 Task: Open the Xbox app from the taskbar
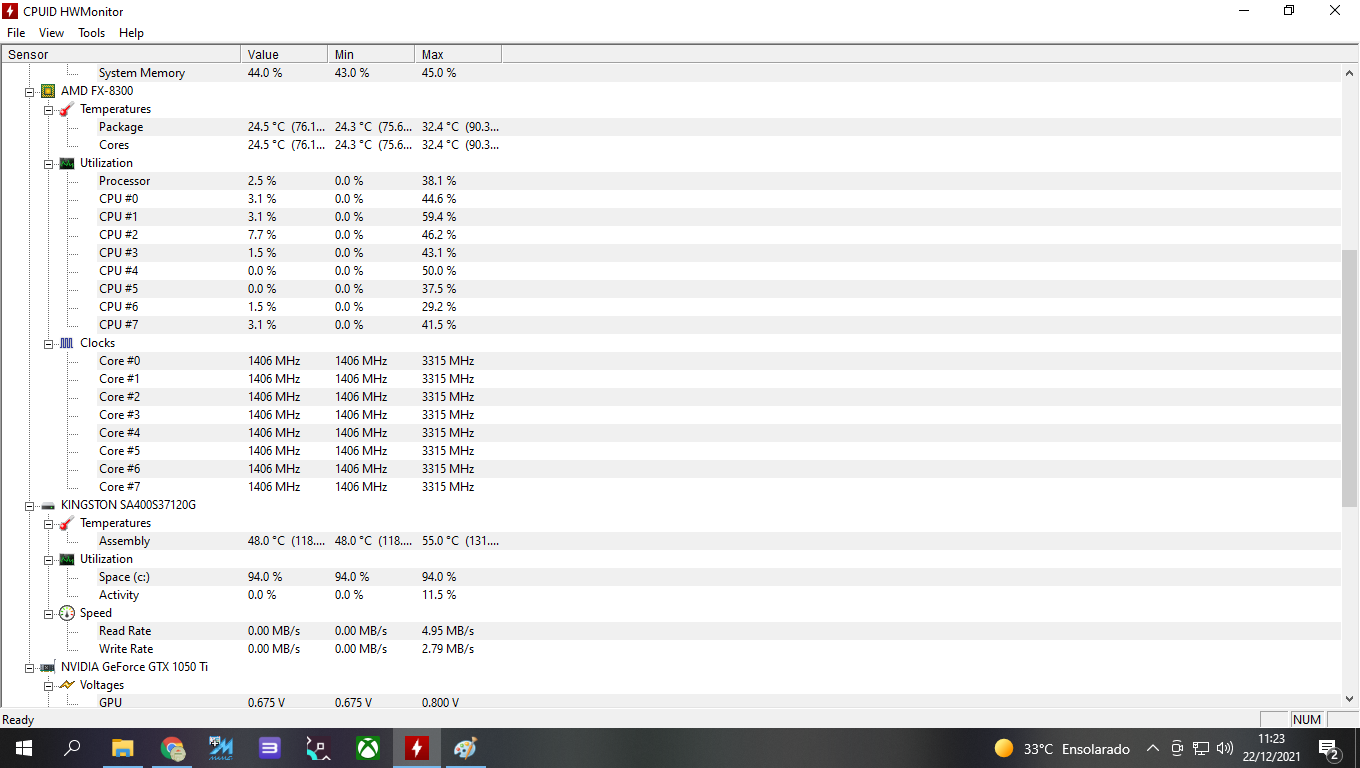point(368,748)
